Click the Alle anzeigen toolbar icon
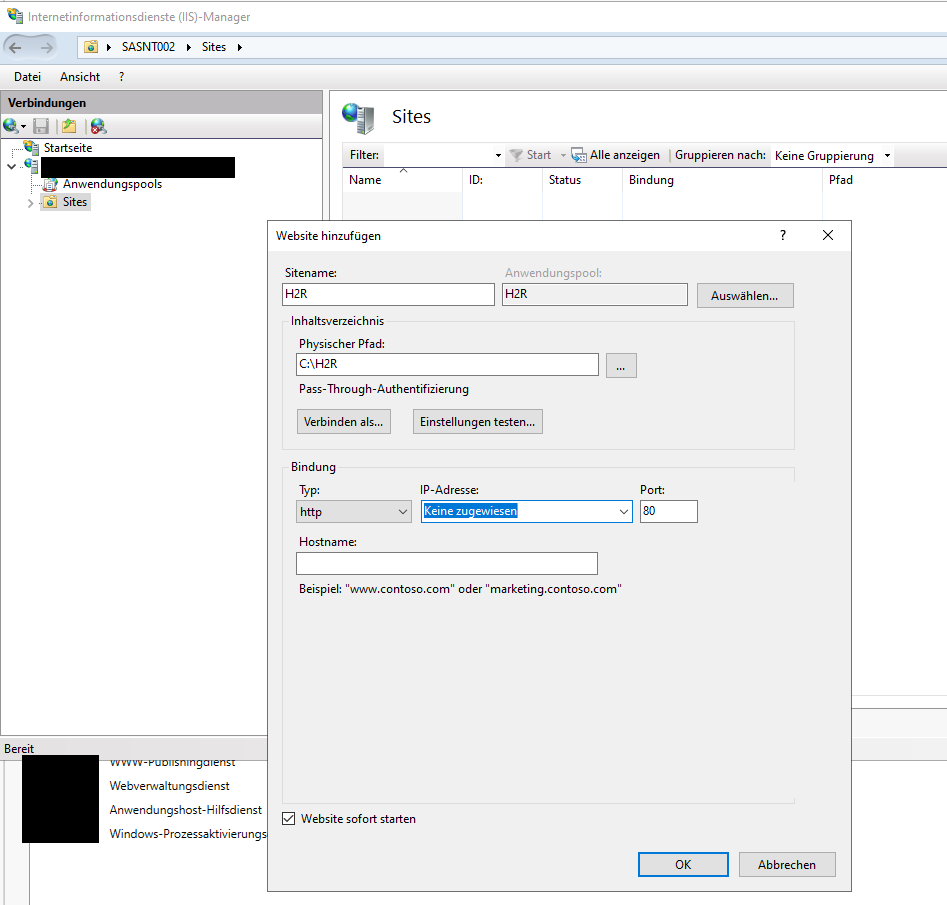The image size is (947, 905). [x=578, y=155]
